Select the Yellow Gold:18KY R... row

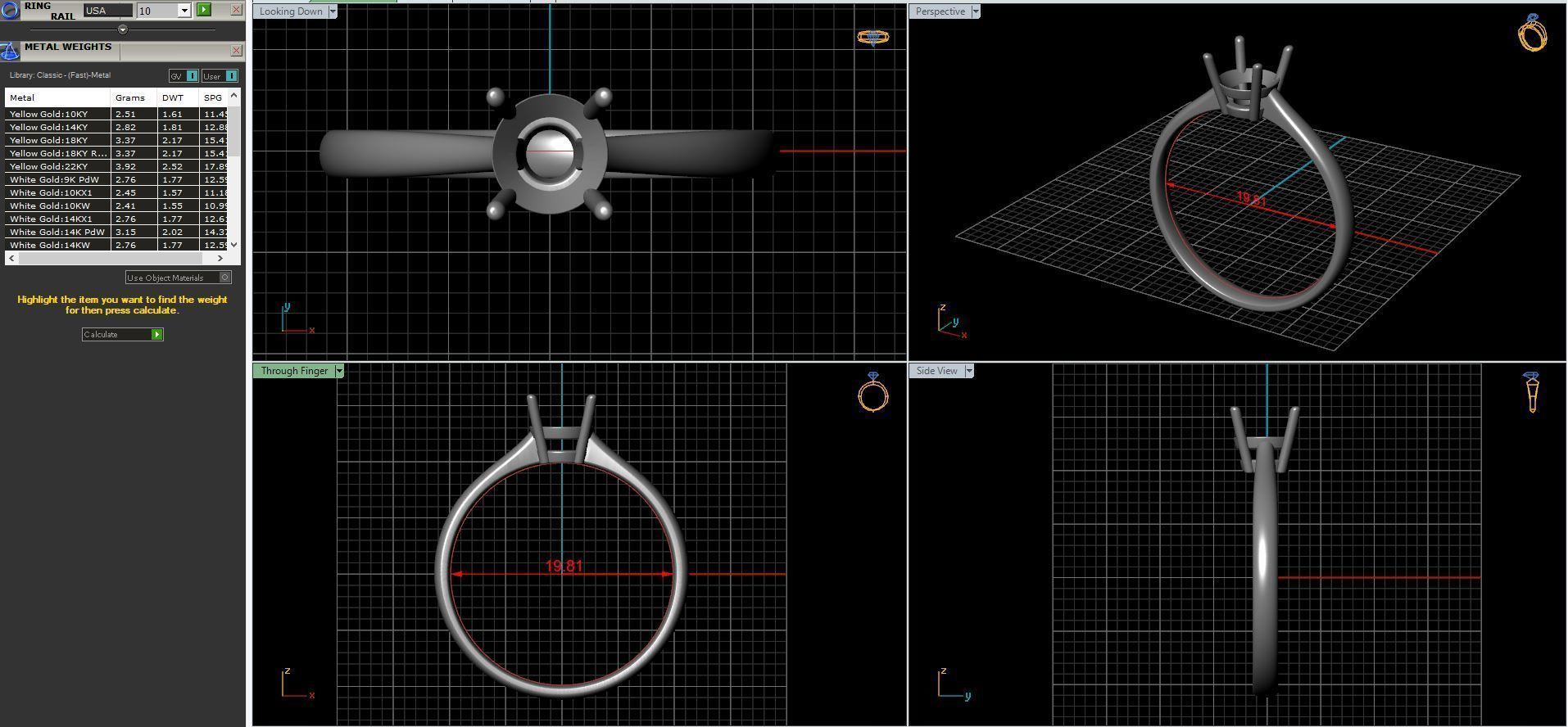[x=116, y=153]
